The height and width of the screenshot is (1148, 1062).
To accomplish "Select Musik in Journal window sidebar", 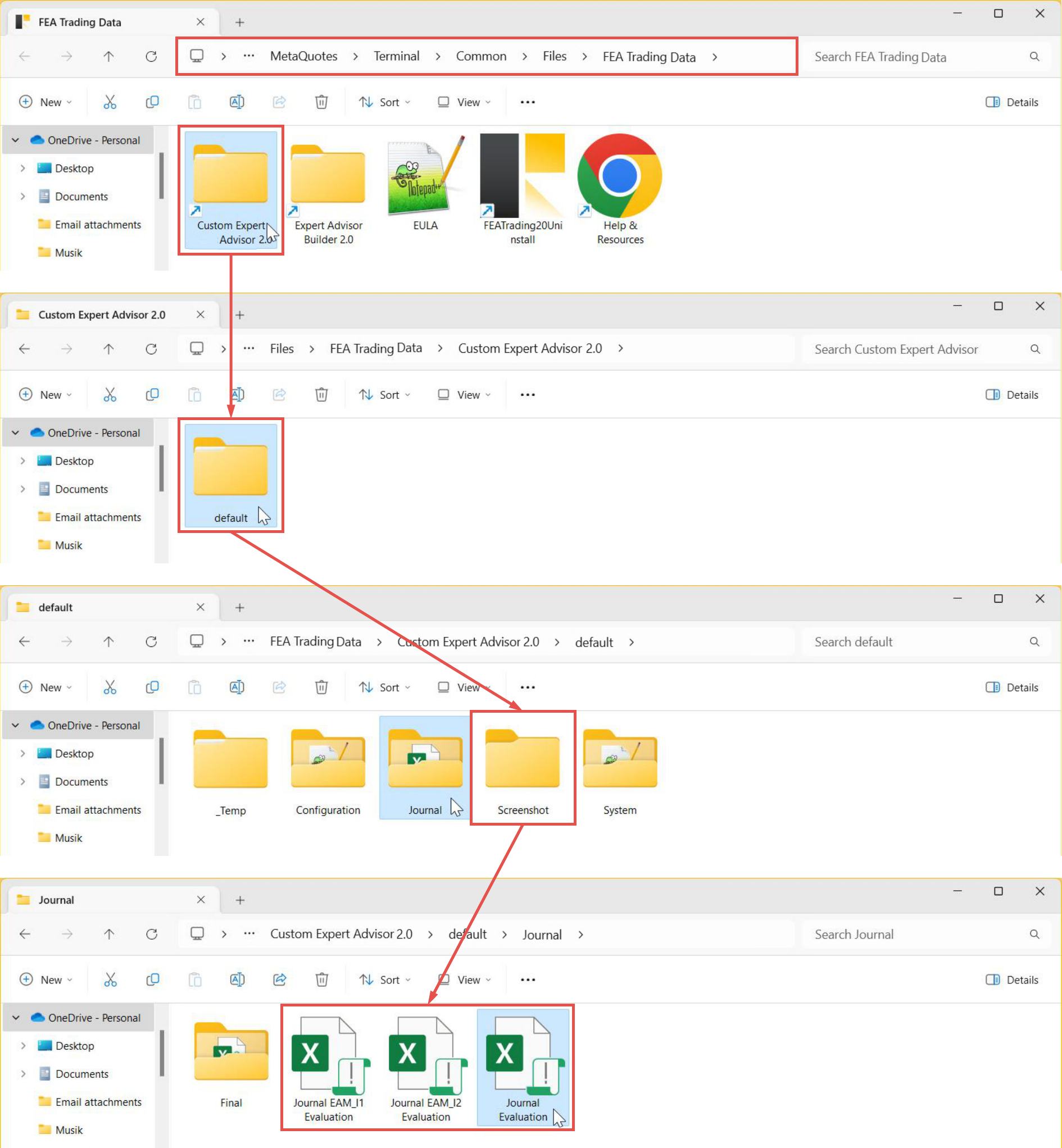I will point(60,1130).
